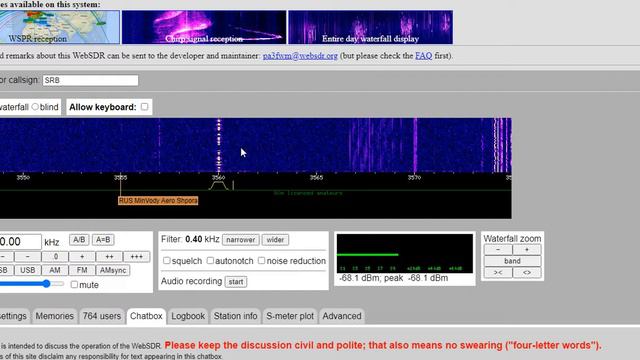Tune up with the ++ step button

click(109, 257)
